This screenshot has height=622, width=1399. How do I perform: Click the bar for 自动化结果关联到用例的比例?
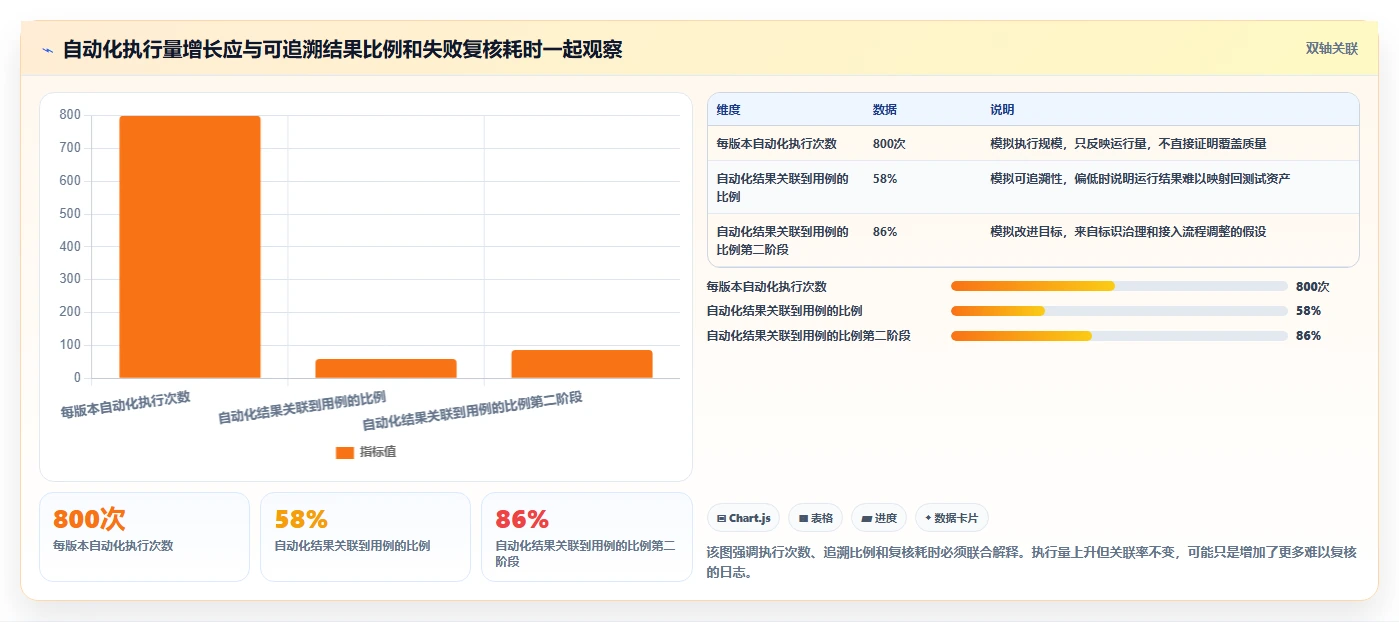click(x=386, y=368)
